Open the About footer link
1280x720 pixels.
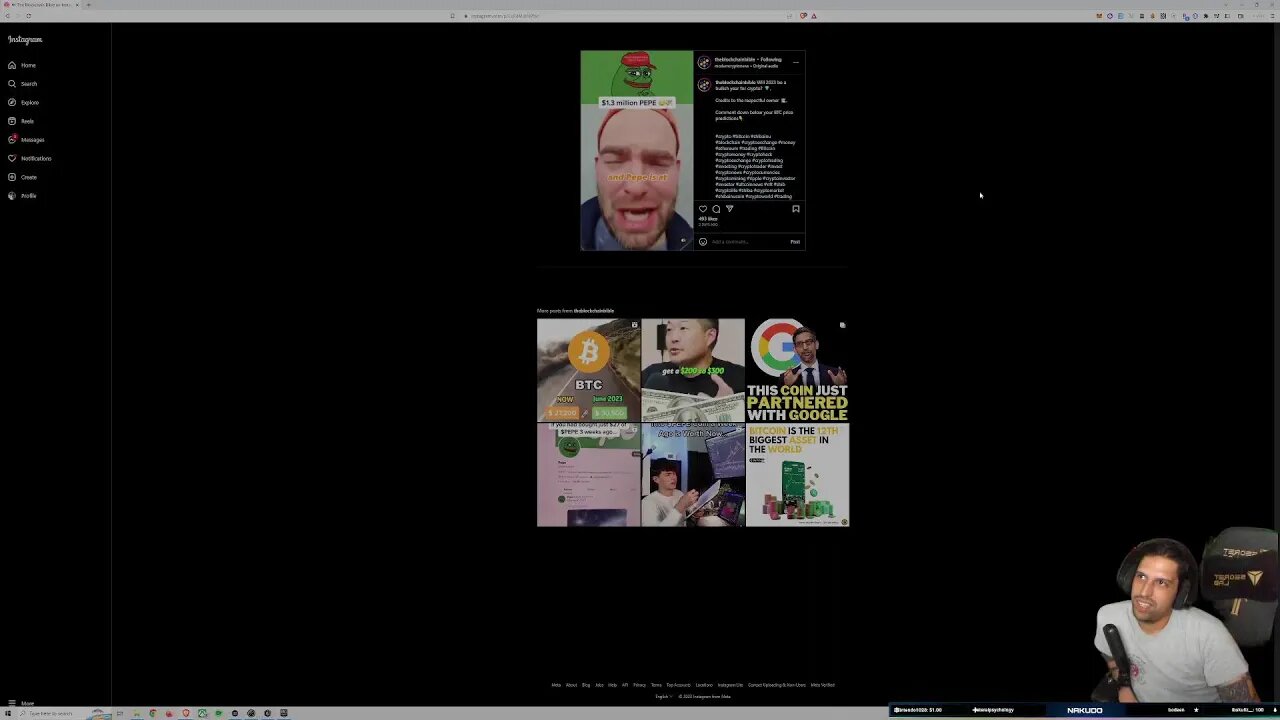571,685
